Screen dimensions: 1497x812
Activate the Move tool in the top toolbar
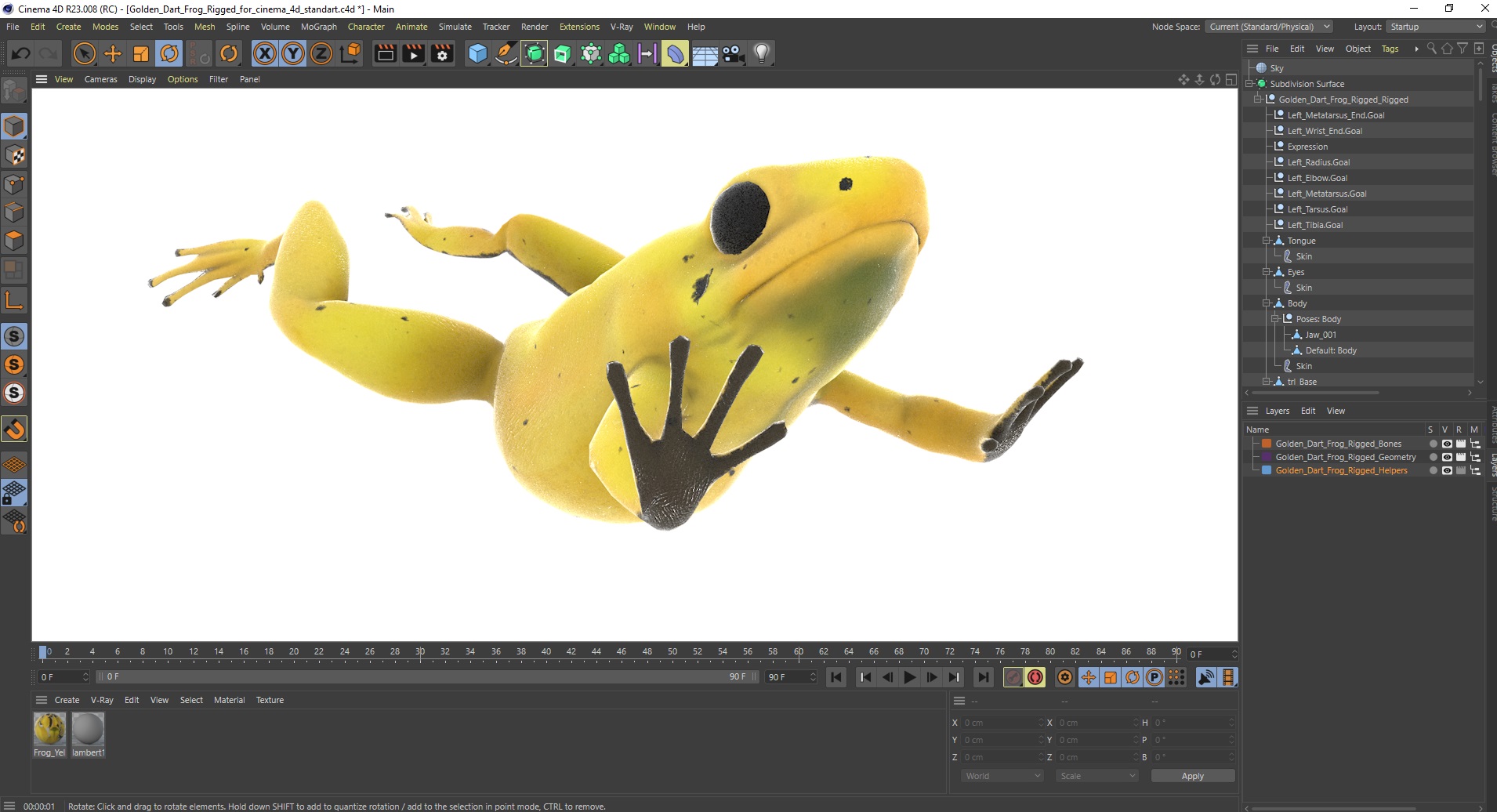[113, 53]
